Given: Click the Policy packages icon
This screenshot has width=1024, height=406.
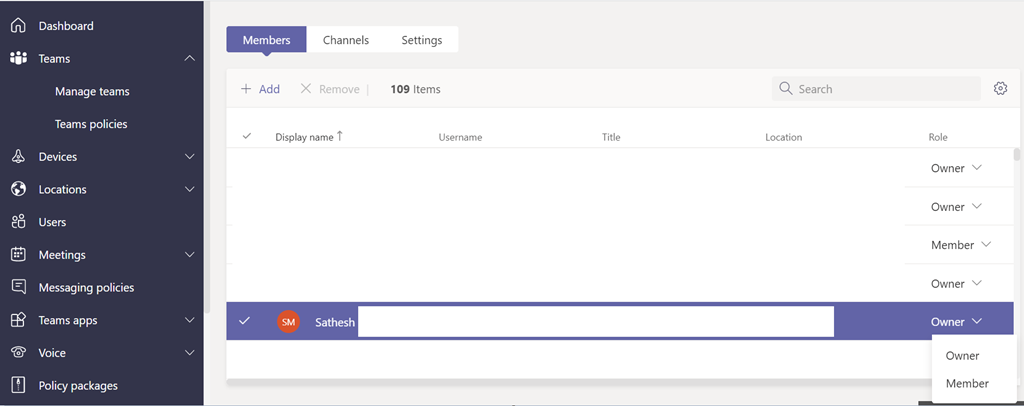Looking at the screenshot, I should [18, 385].
